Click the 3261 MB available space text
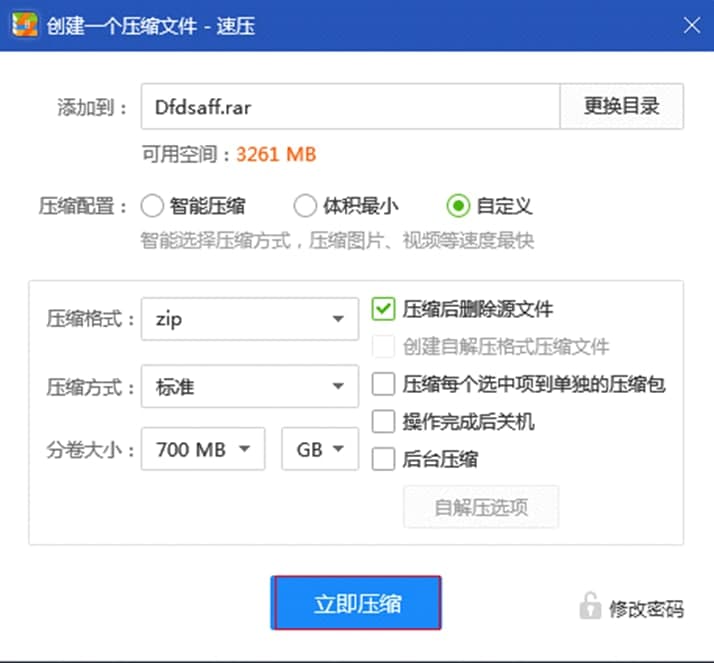Screen dimensions: 714x663 (x=276, y=154)
